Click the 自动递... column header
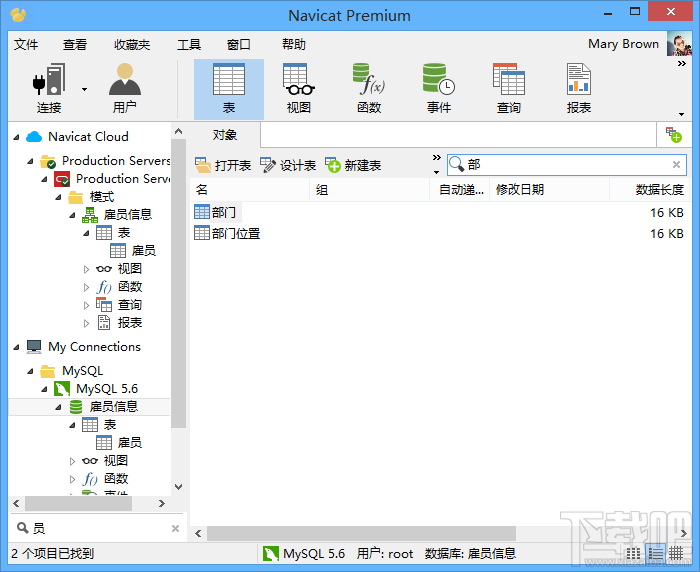The width and height of the screenshot is (700, 572). click(460, 190)
